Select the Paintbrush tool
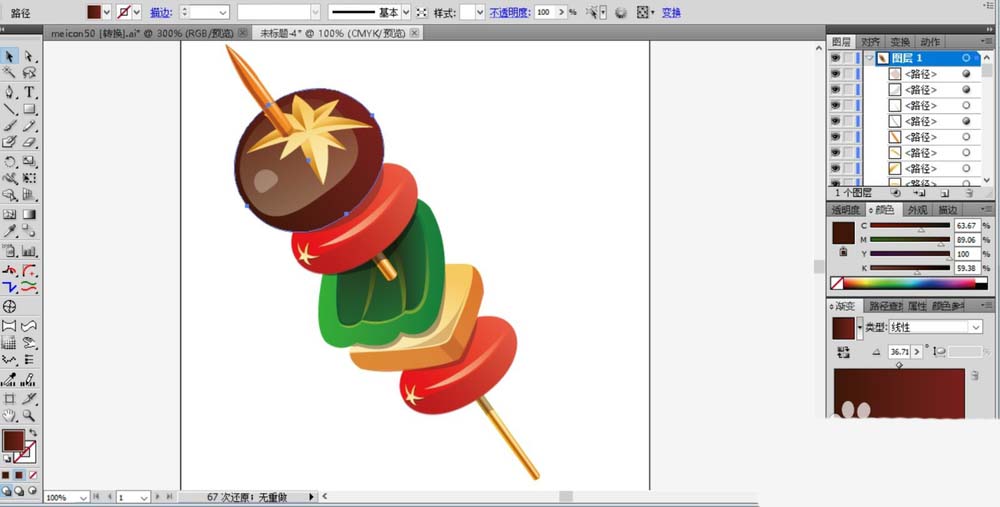 10,126
